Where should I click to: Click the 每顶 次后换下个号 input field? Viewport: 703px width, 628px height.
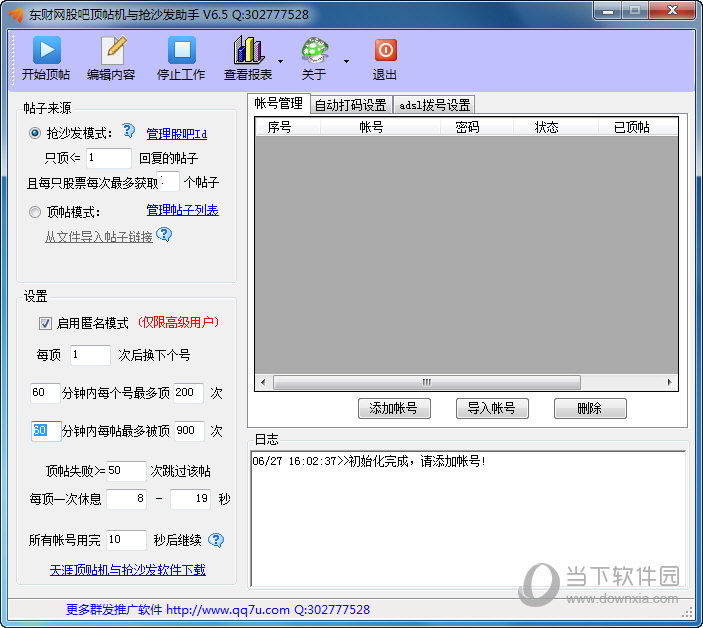(x=91, y=355)
